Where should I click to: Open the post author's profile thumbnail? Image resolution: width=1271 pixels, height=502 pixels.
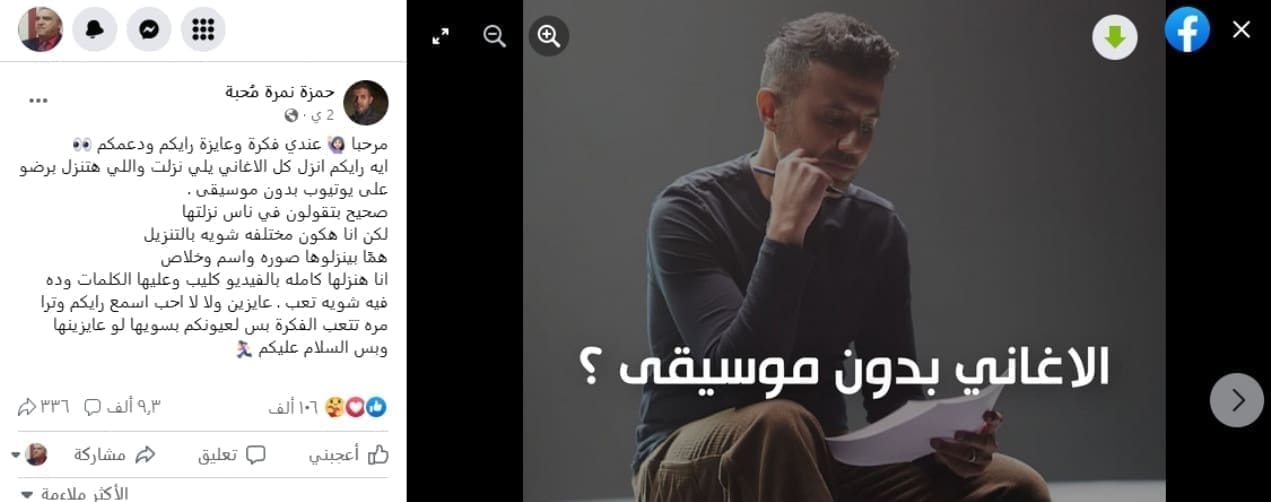pyautogui.click(x=366, y=102)
